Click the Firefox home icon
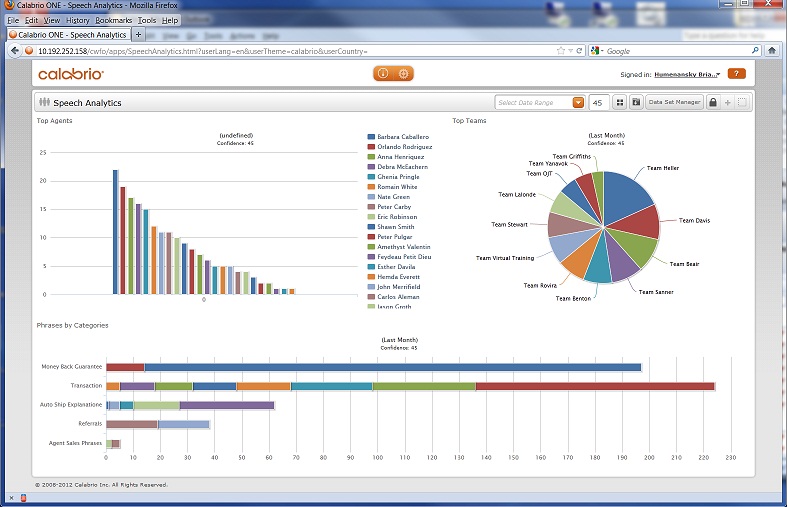 [771, 51]
